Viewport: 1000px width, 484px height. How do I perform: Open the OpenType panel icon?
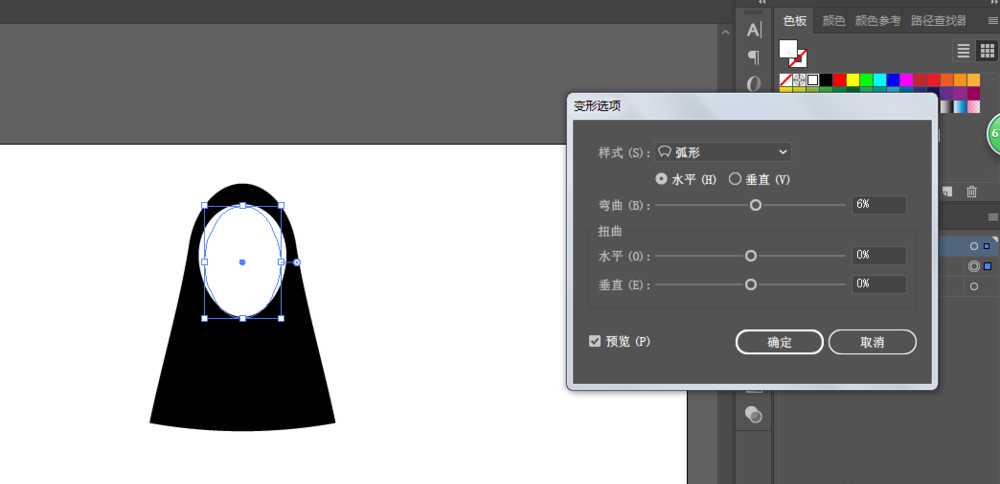[x=754, y=84]
